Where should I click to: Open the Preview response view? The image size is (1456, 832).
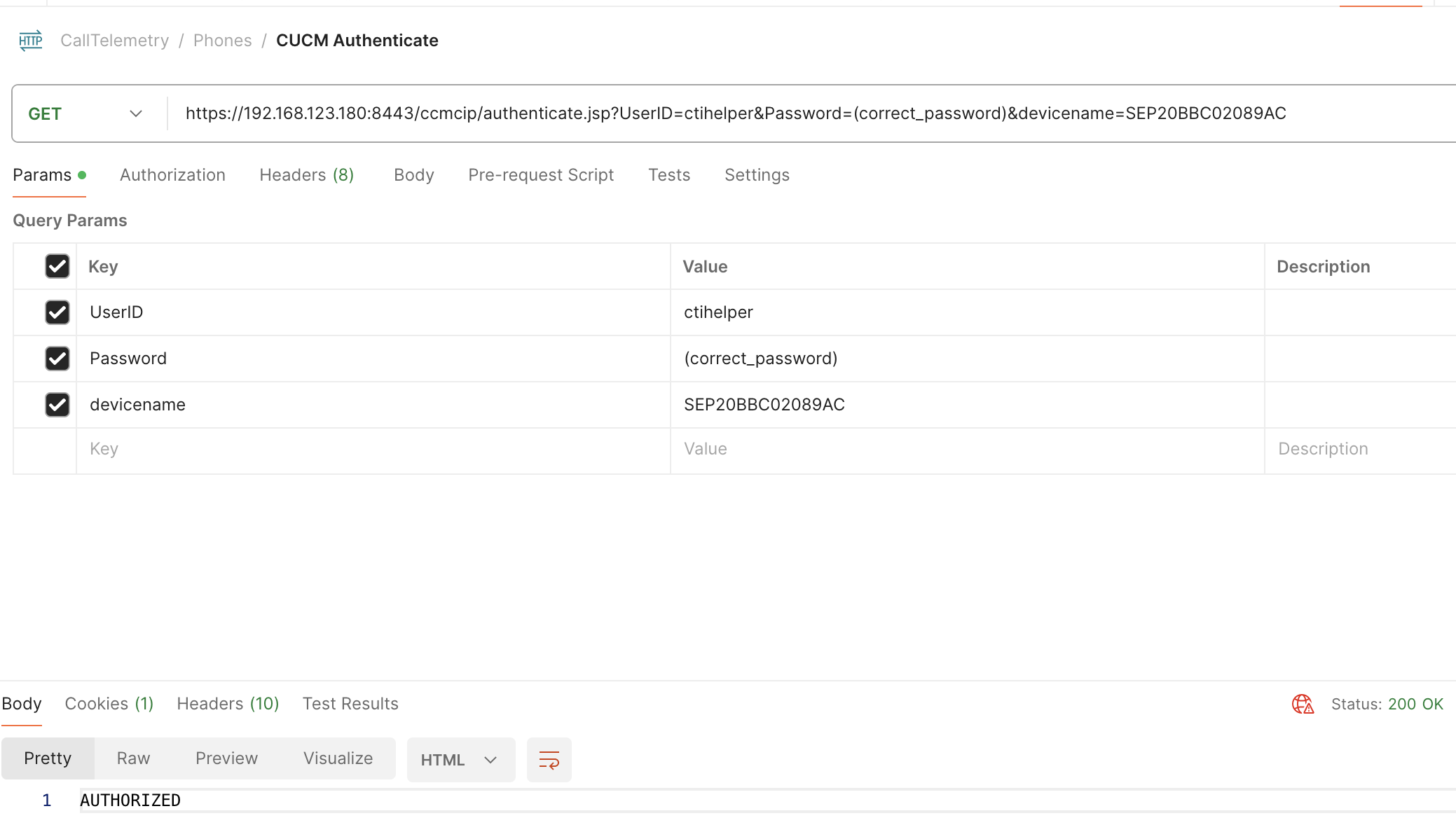(x=226, y=758)
